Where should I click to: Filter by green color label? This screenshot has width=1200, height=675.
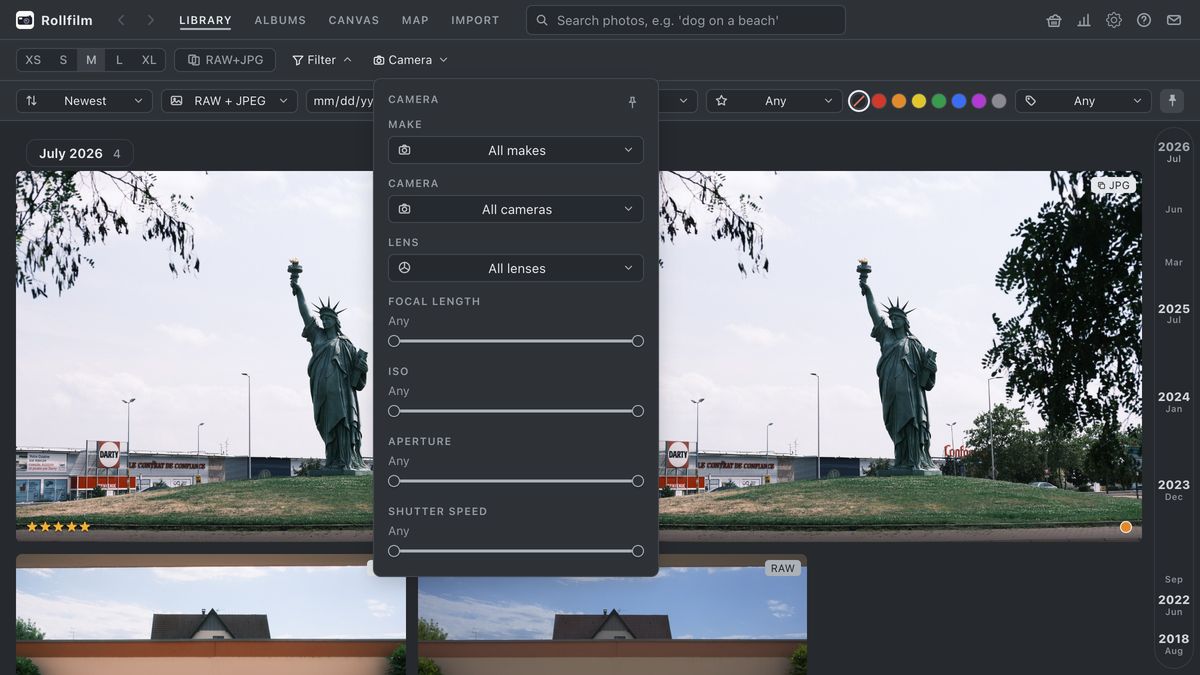[x=939, y=101]
